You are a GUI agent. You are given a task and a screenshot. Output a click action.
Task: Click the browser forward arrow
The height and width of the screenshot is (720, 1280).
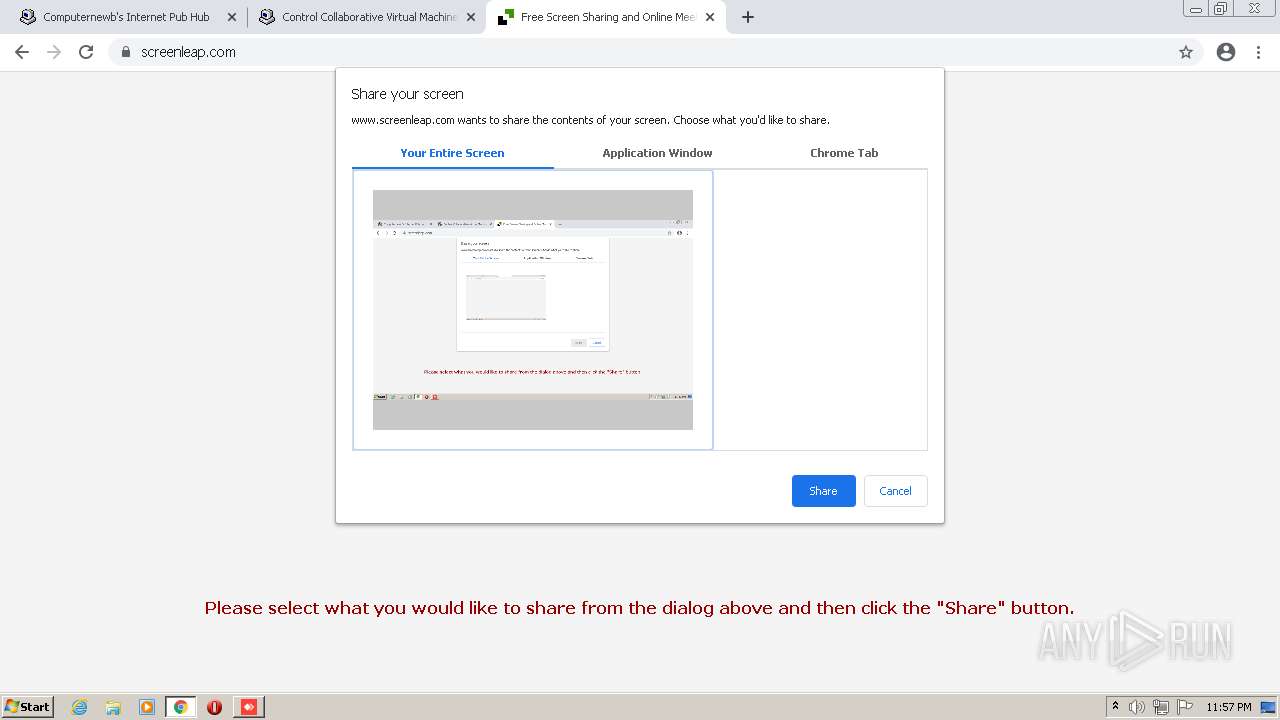point(54,52)
